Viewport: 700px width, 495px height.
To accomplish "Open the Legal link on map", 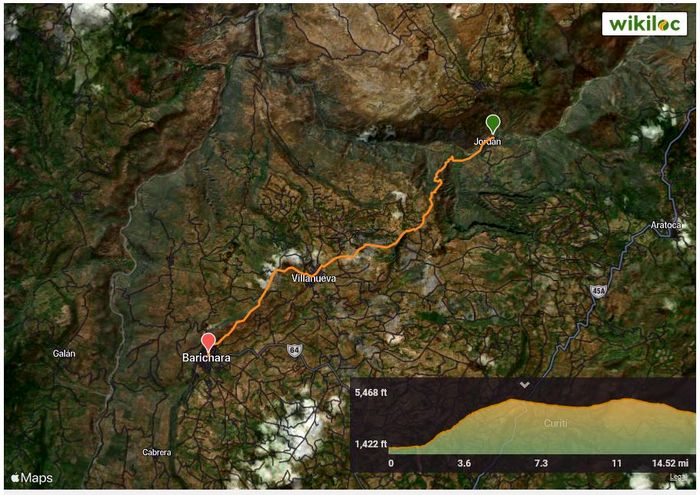I will click(x=678, y=477).
